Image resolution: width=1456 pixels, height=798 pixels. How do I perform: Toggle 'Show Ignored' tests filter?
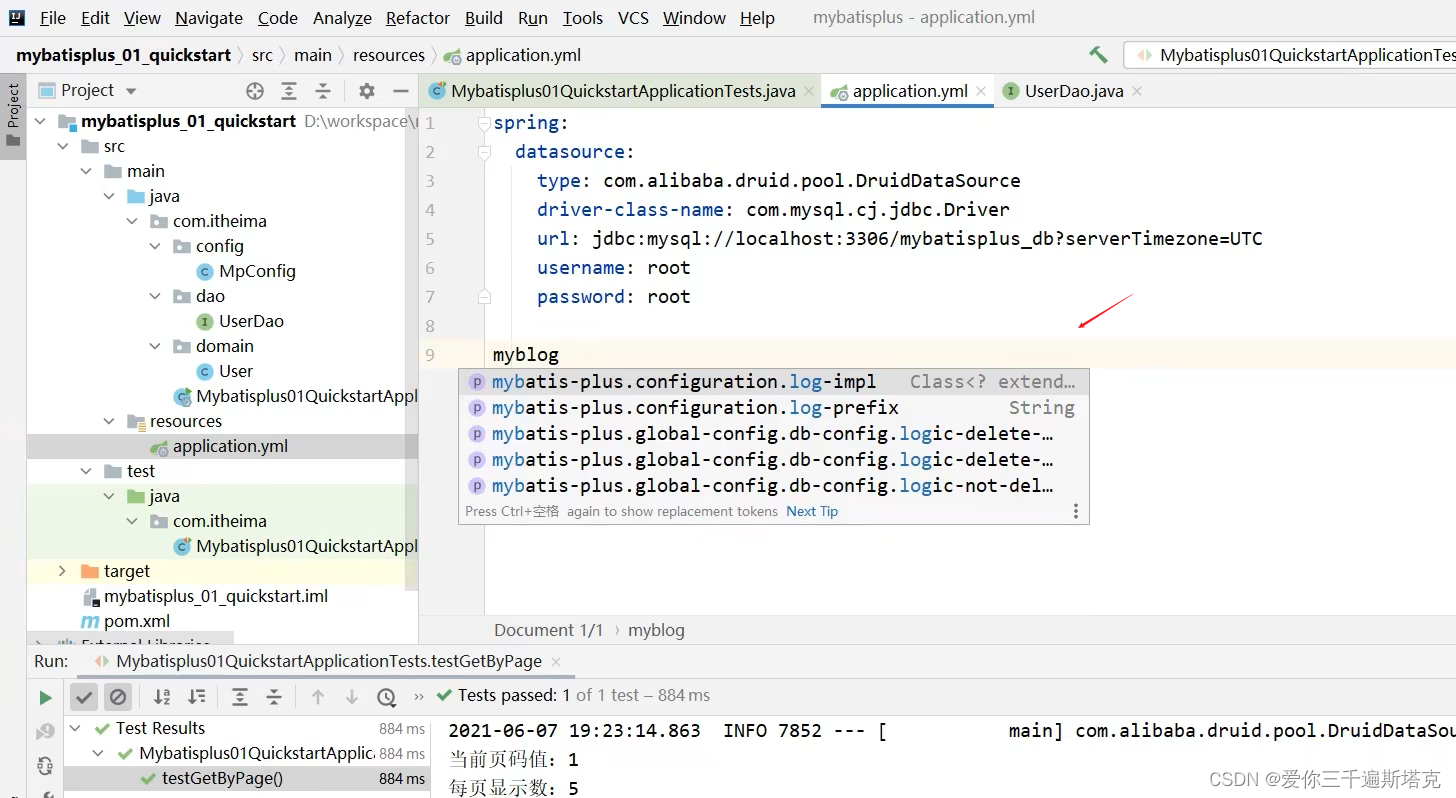click(118, 696)
